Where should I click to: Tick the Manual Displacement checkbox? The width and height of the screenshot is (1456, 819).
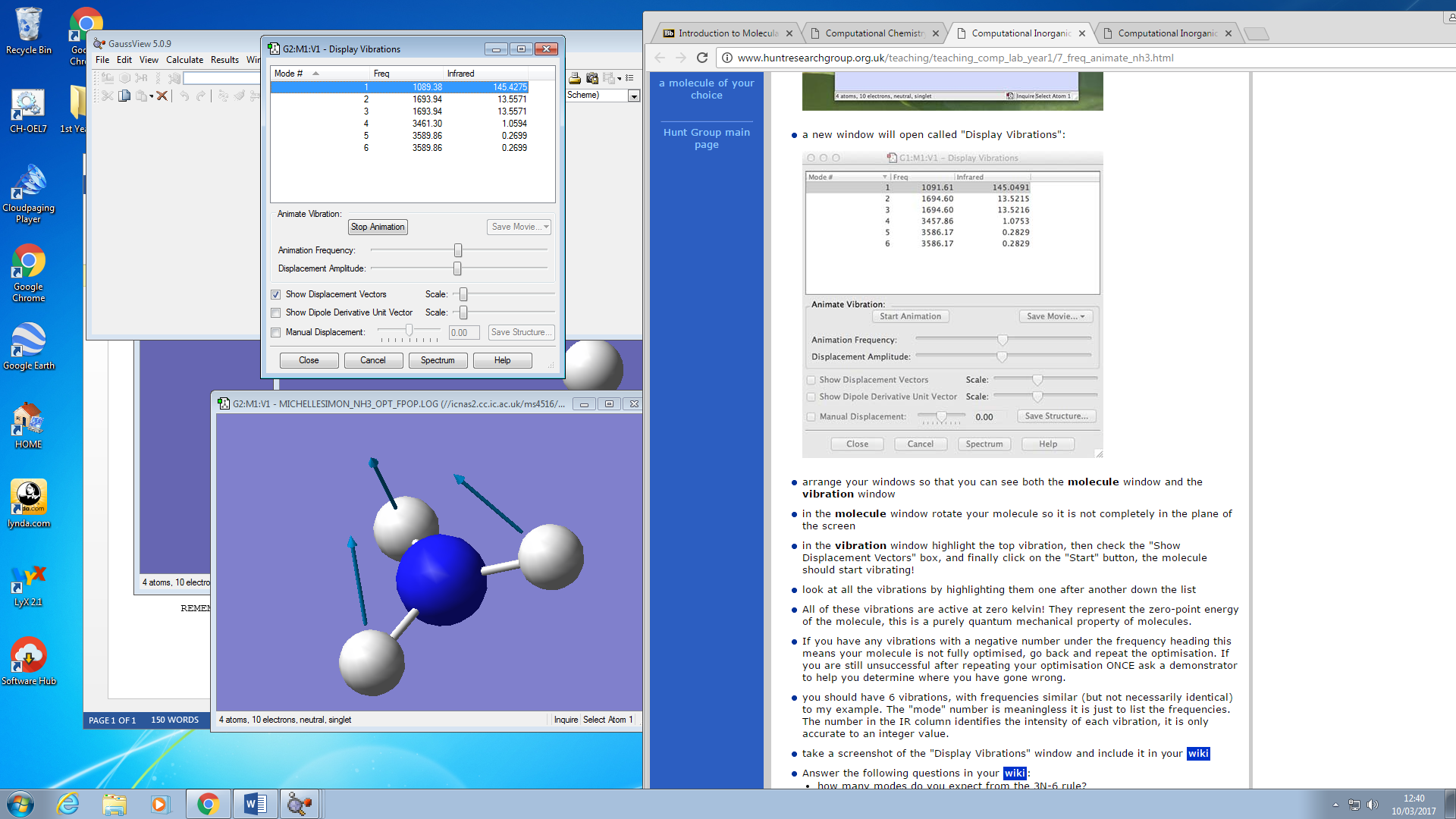point(276,332)
